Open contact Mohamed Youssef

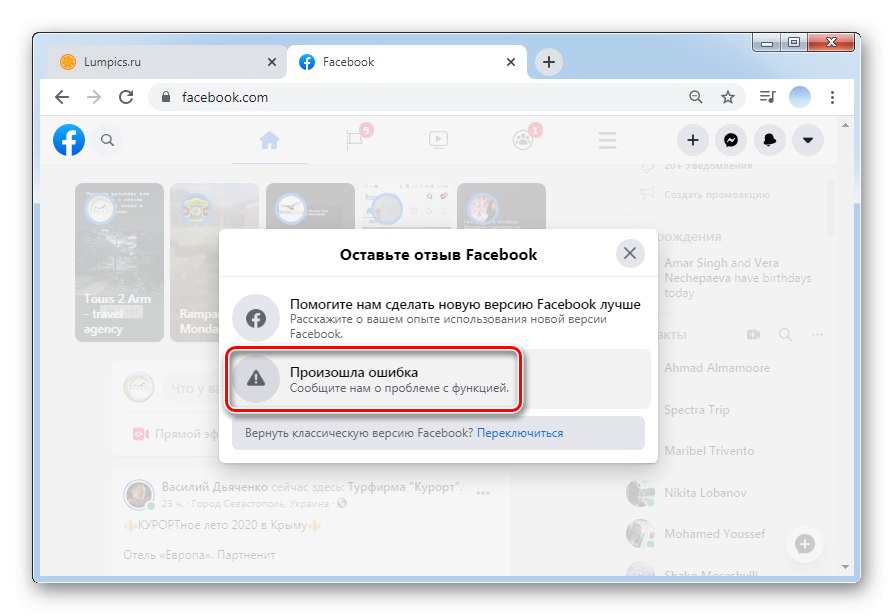click(x=714, y=534)
